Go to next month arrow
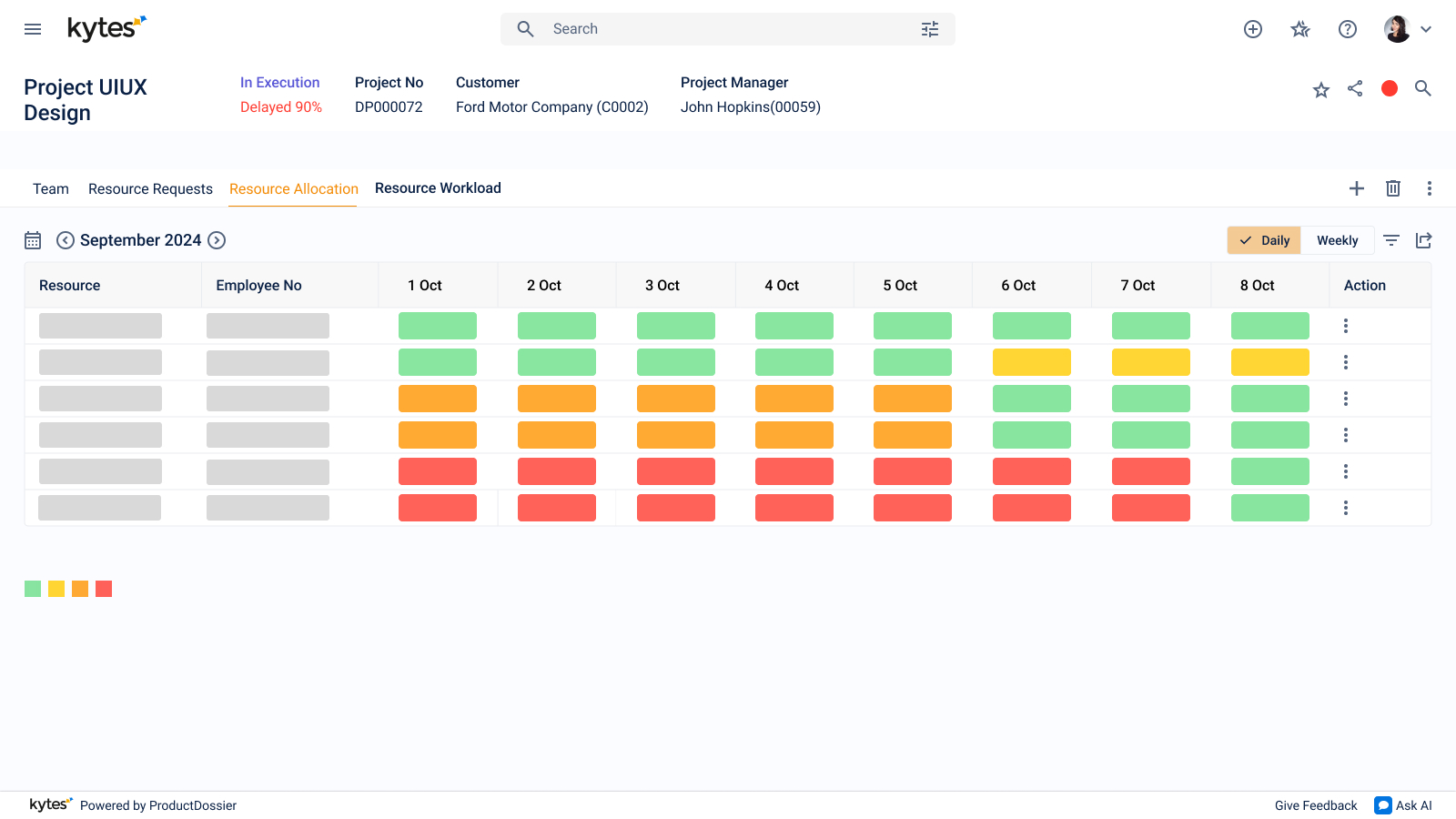Screen dimensions: 1456x819 [217, 240]
